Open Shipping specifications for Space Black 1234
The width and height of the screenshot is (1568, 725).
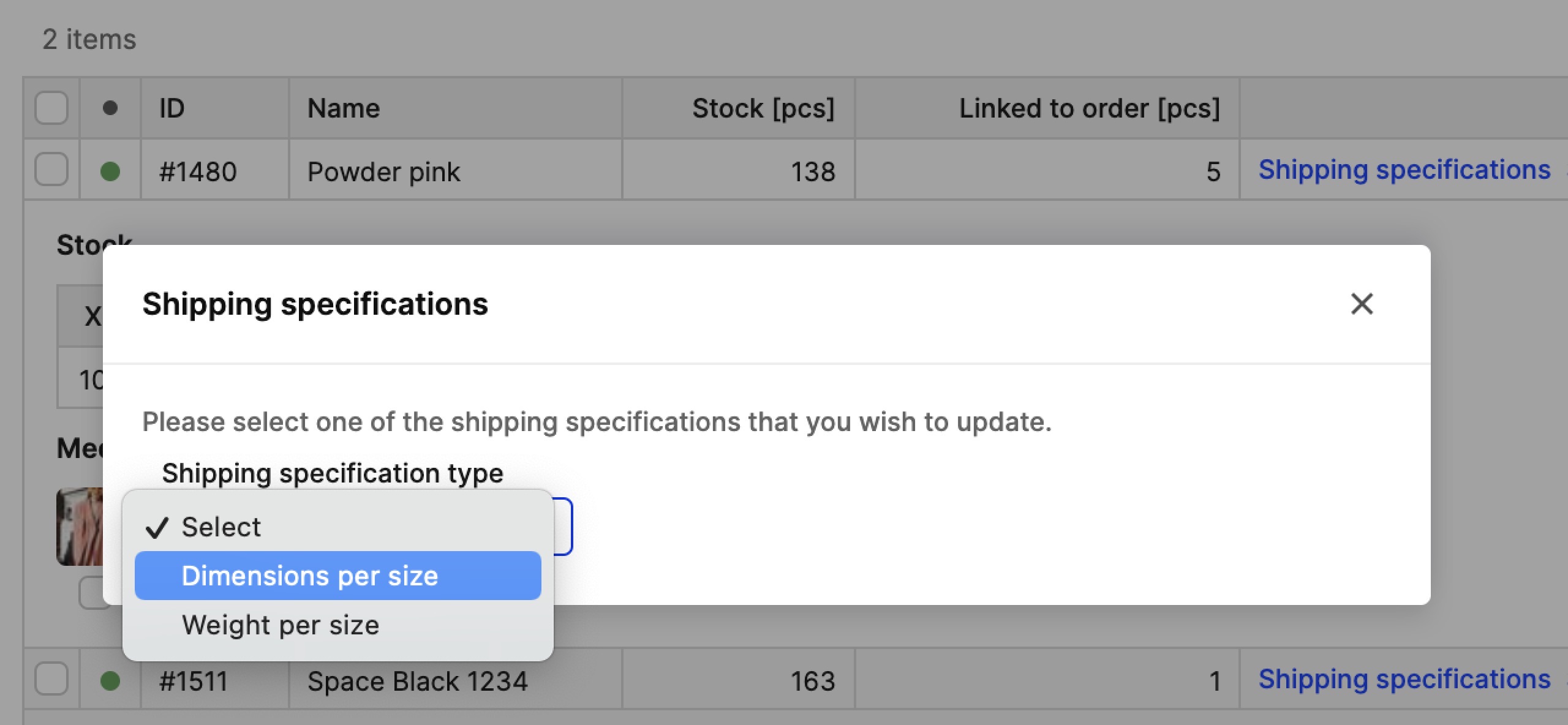click(x=1404, y=679)
